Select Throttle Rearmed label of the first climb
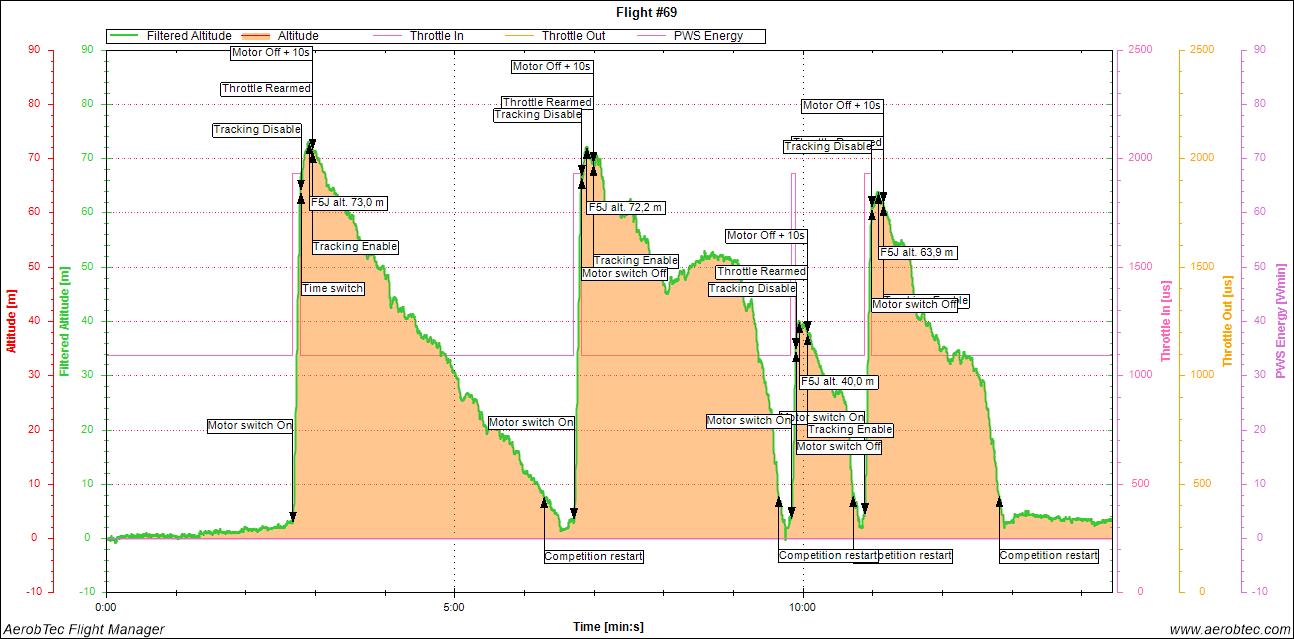1294x639 pixels. (266, 88)
